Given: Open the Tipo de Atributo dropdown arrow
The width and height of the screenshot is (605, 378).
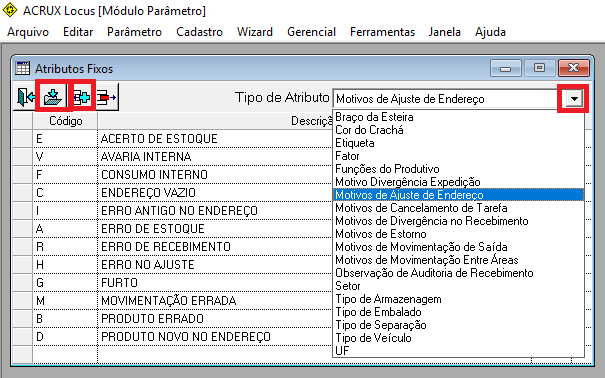Looking at the screenshot, I should [574, 99].
